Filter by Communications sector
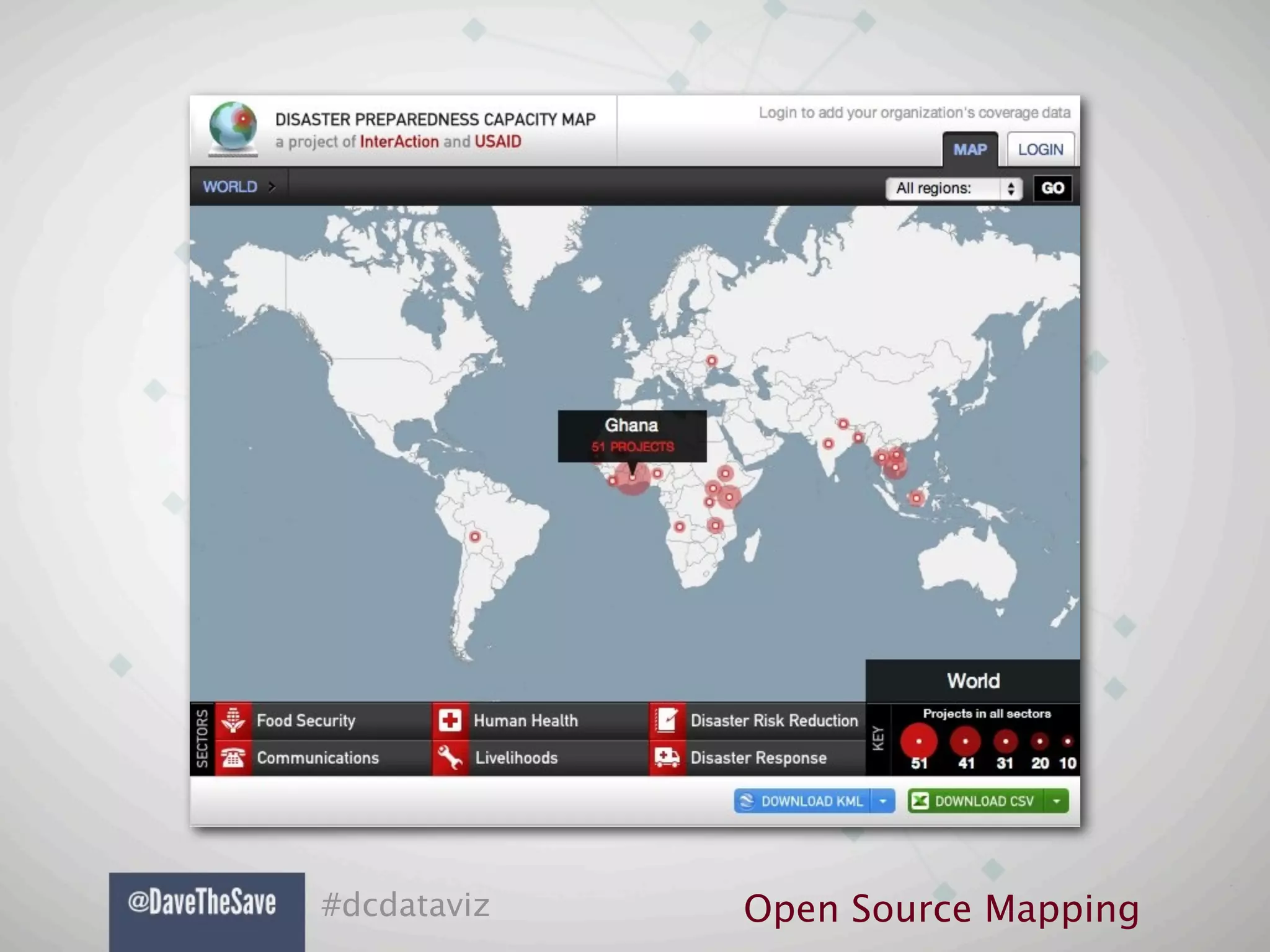Viewport: 1270px width, 952px height. tap(322, 757)
